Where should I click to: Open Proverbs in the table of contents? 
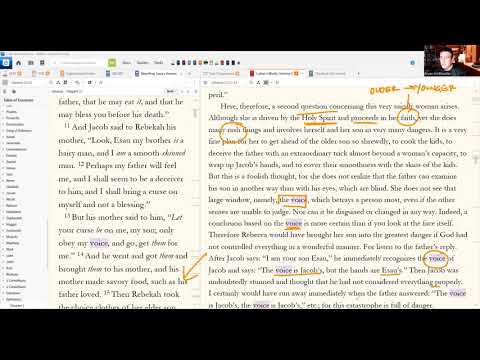pyautogui.click(x=13, y=118)
